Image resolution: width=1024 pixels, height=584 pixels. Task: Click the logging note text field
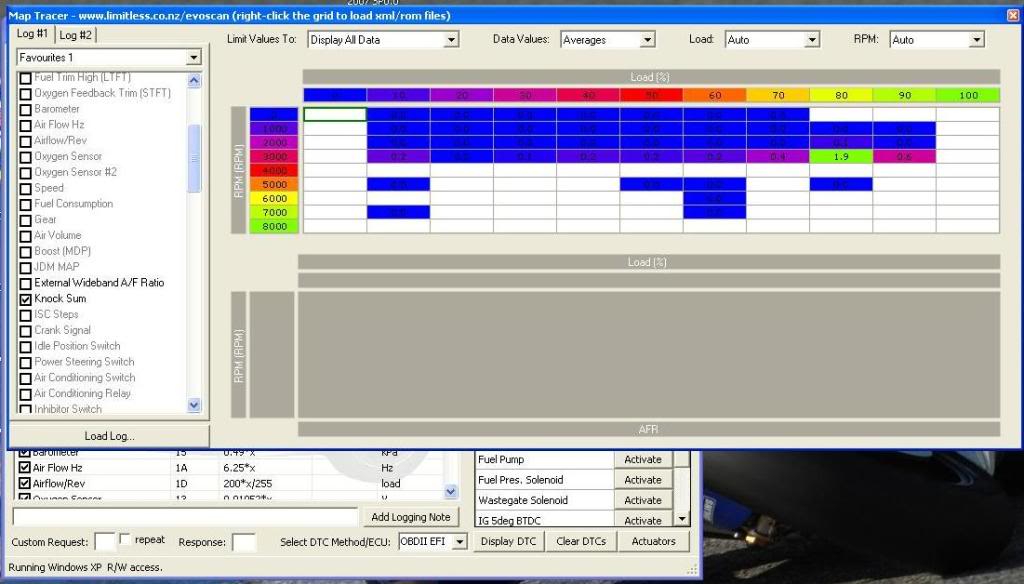coord(185,517)
